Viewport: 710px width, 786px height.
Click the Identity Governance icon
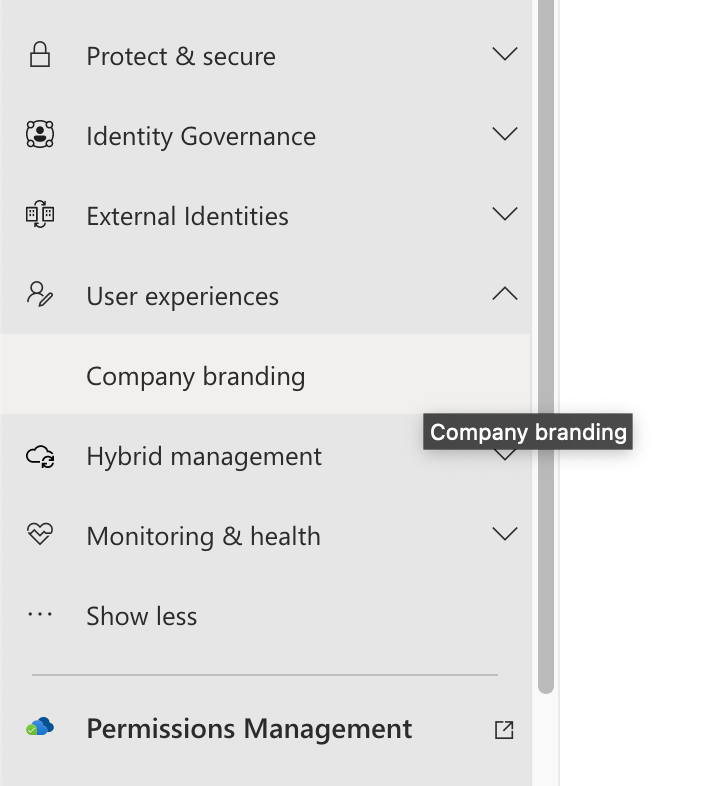[x=40, y=134]
